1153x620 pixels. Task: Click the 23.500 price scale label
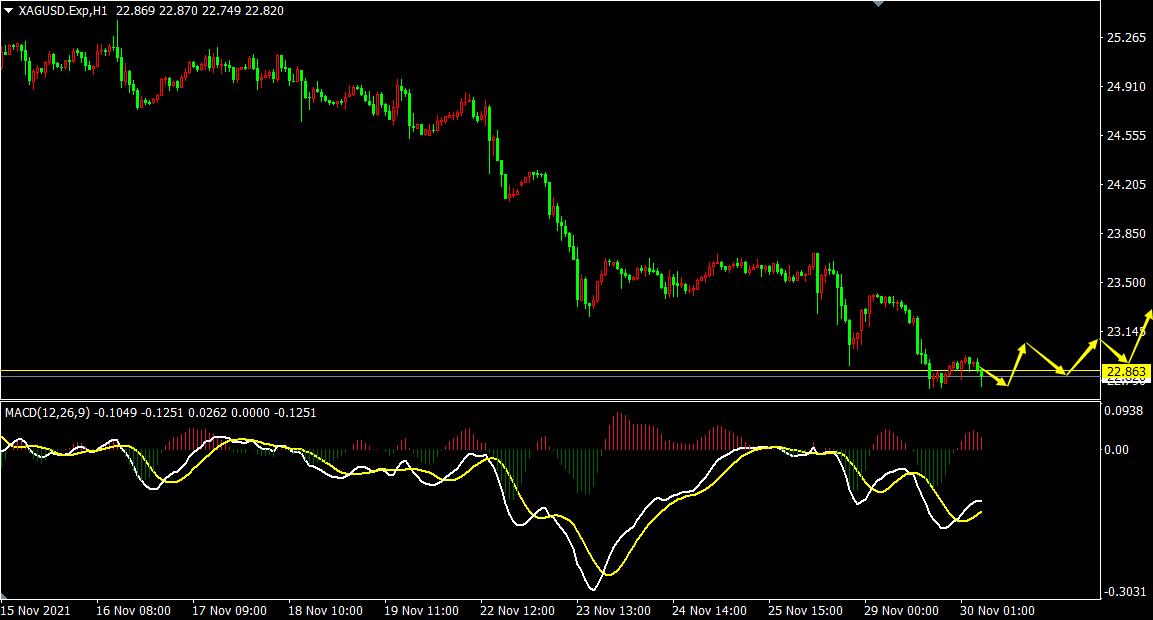pos(1126,283)
